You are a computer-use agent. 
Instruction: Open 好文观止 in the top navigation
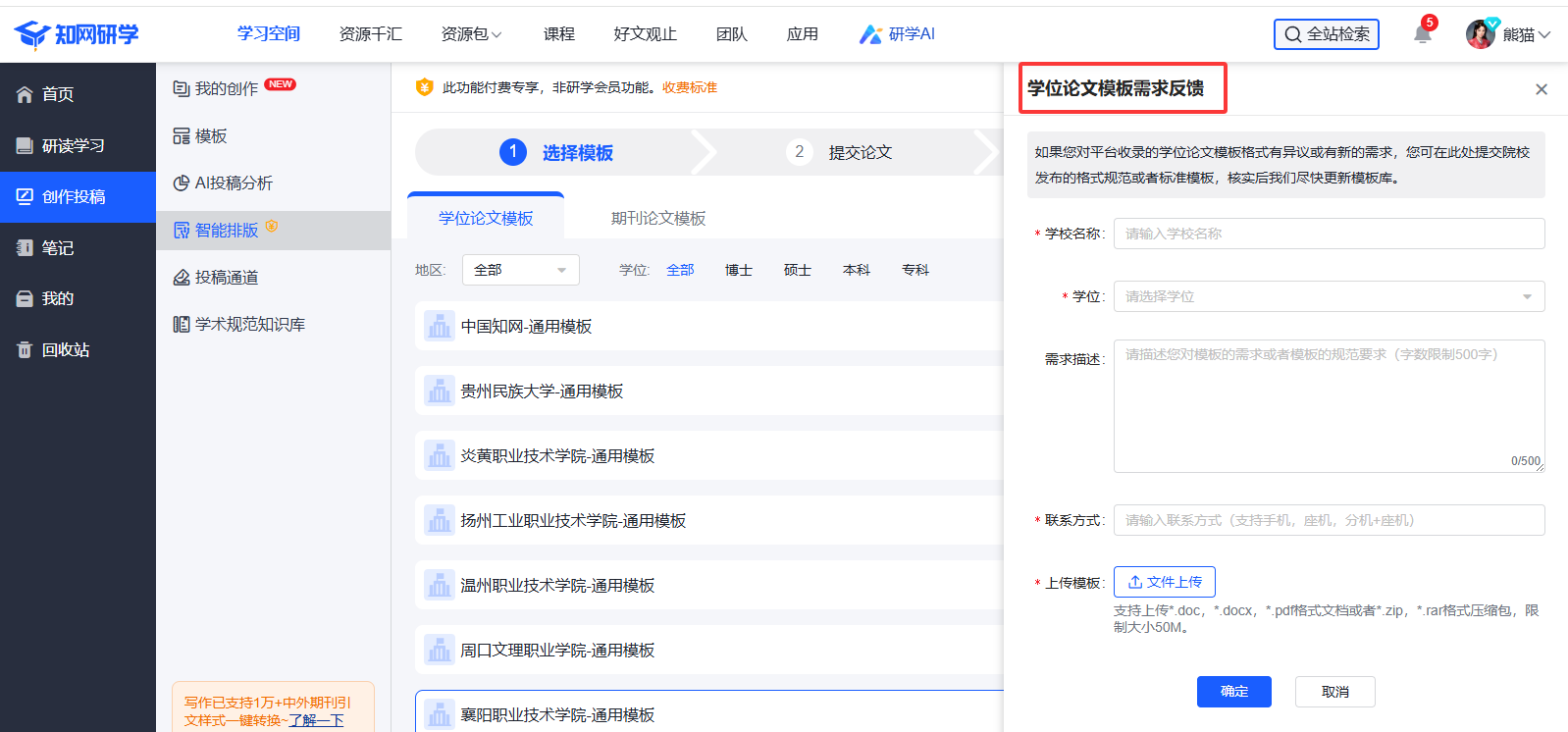(x=645, y=34)
